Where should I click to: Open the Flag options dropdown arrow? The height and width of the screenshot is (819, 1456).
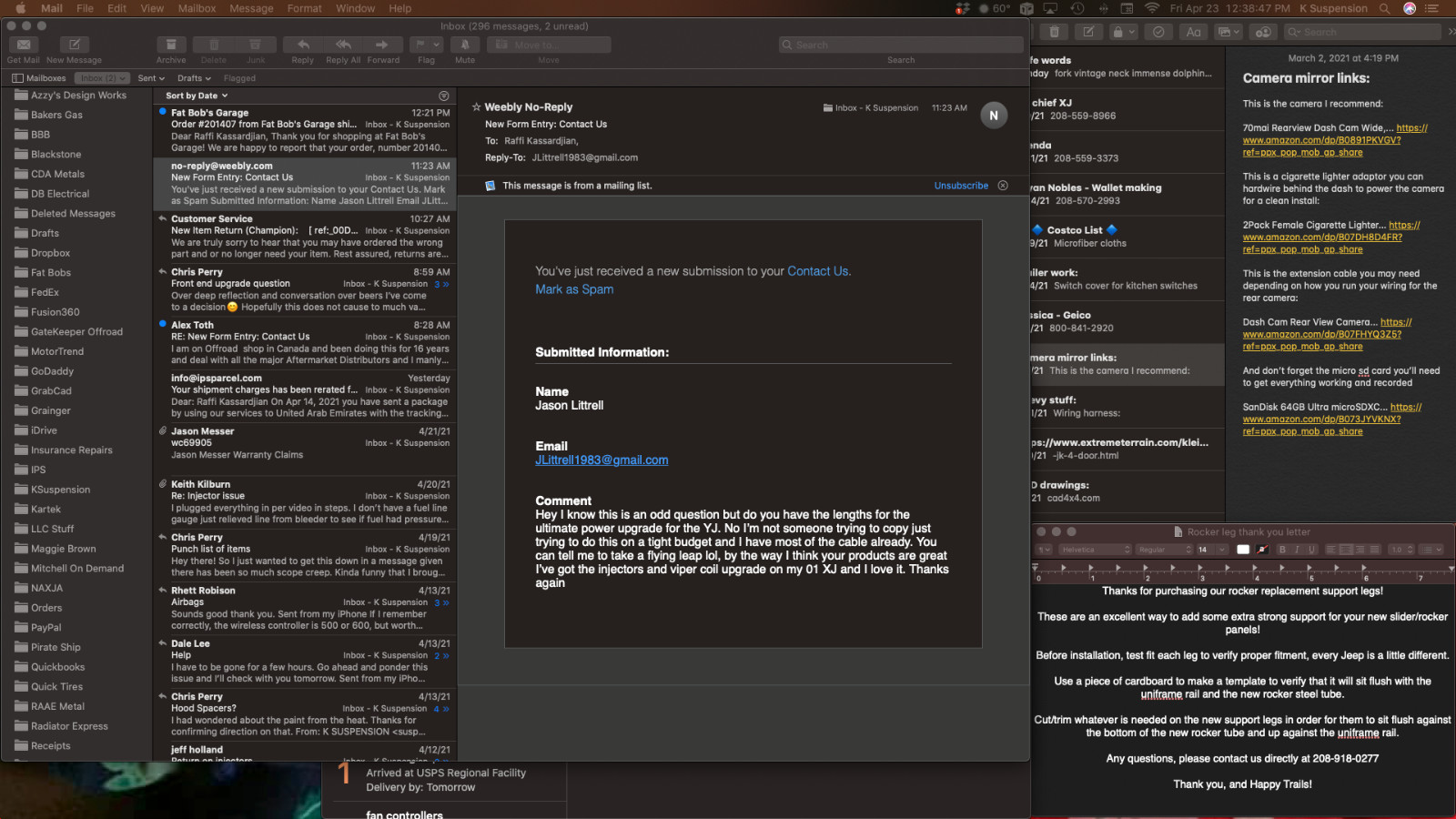click(437, 45)
